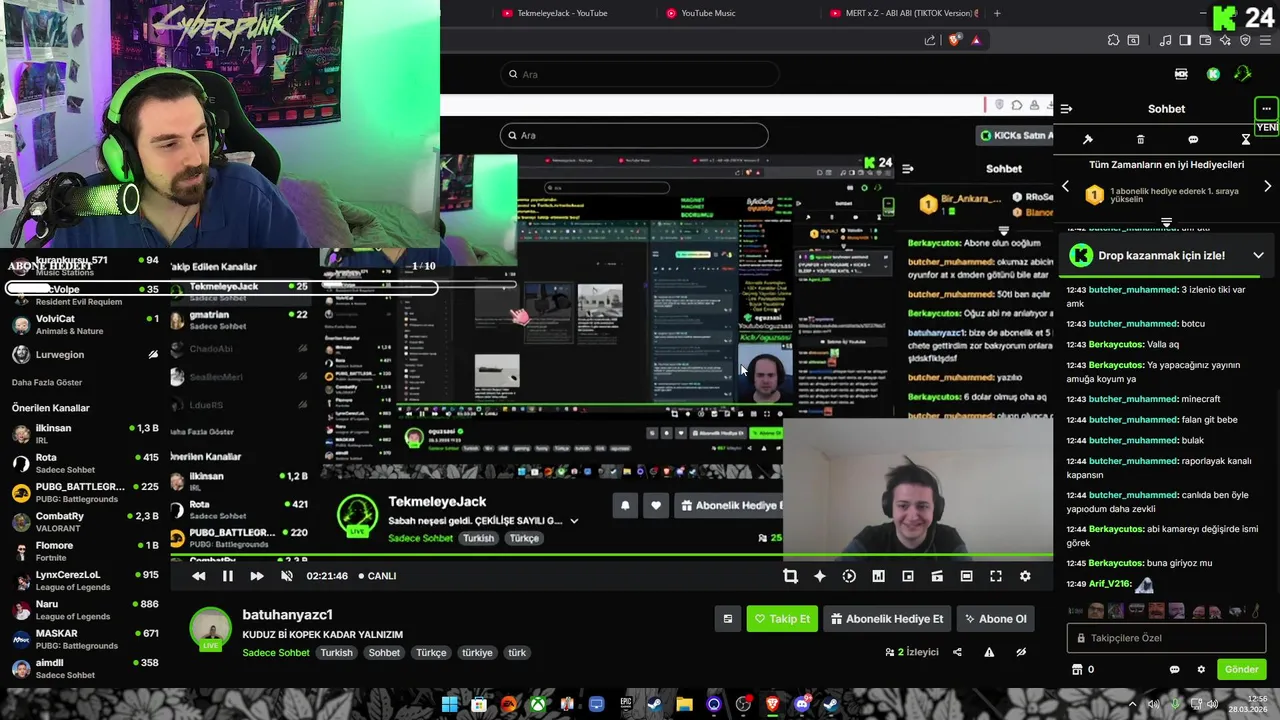This screenshot has height=720, width=1280.
Task: Select the Turkish tag below stream title
Action: coord(336,652)
